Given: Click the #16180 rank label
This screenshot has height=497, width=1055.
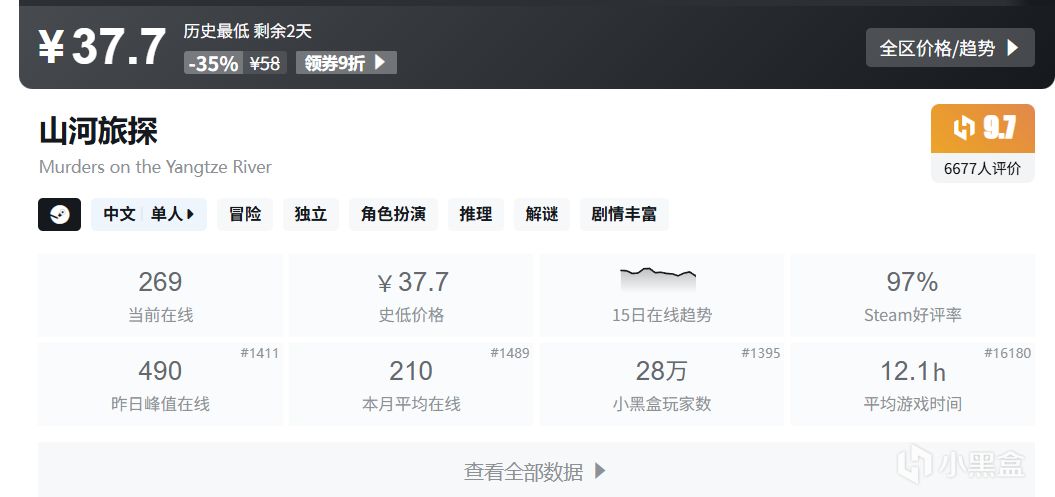Looking at the screenshot, I should click(1007, 352).
